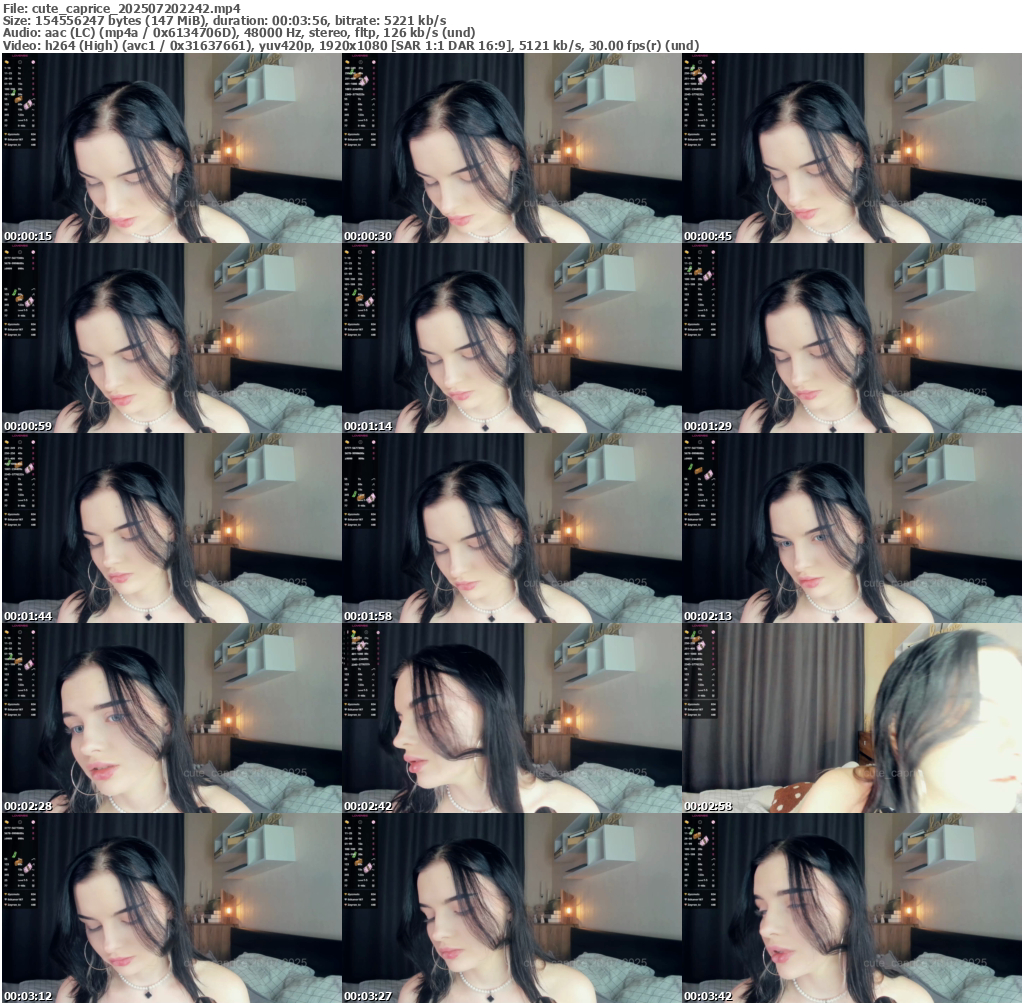Choose the blurred frame marked 00:02:58

[x=852, y=718]
